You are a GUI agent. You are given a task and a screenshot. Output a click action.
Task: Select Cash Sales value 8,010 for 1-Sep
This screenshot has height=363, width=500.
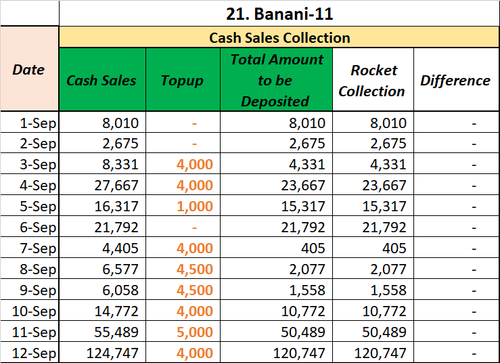click(x=102, y=122)
